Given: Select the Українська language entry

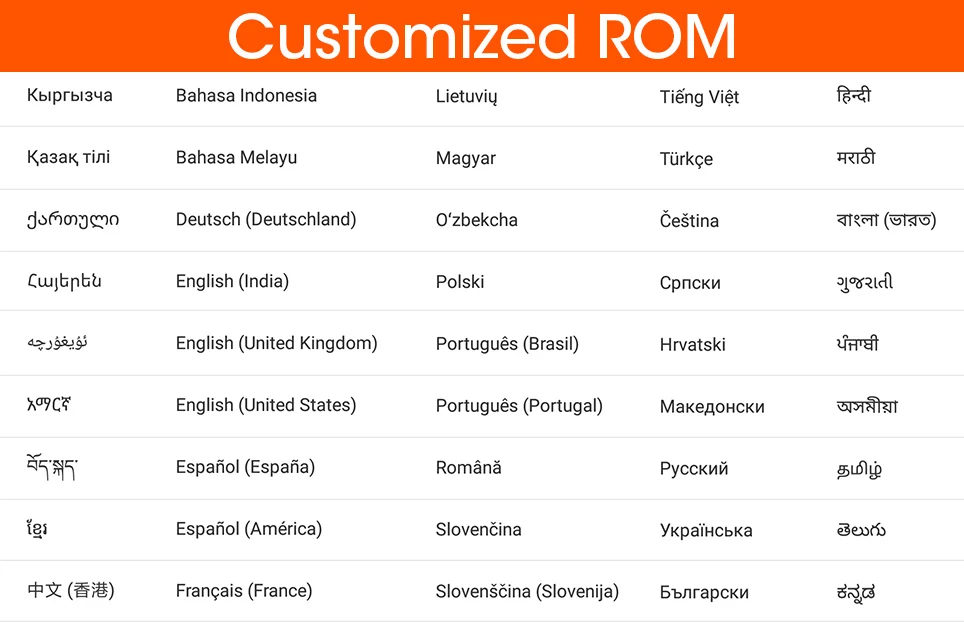Looking at the screenshot, I should coord(706,531).
